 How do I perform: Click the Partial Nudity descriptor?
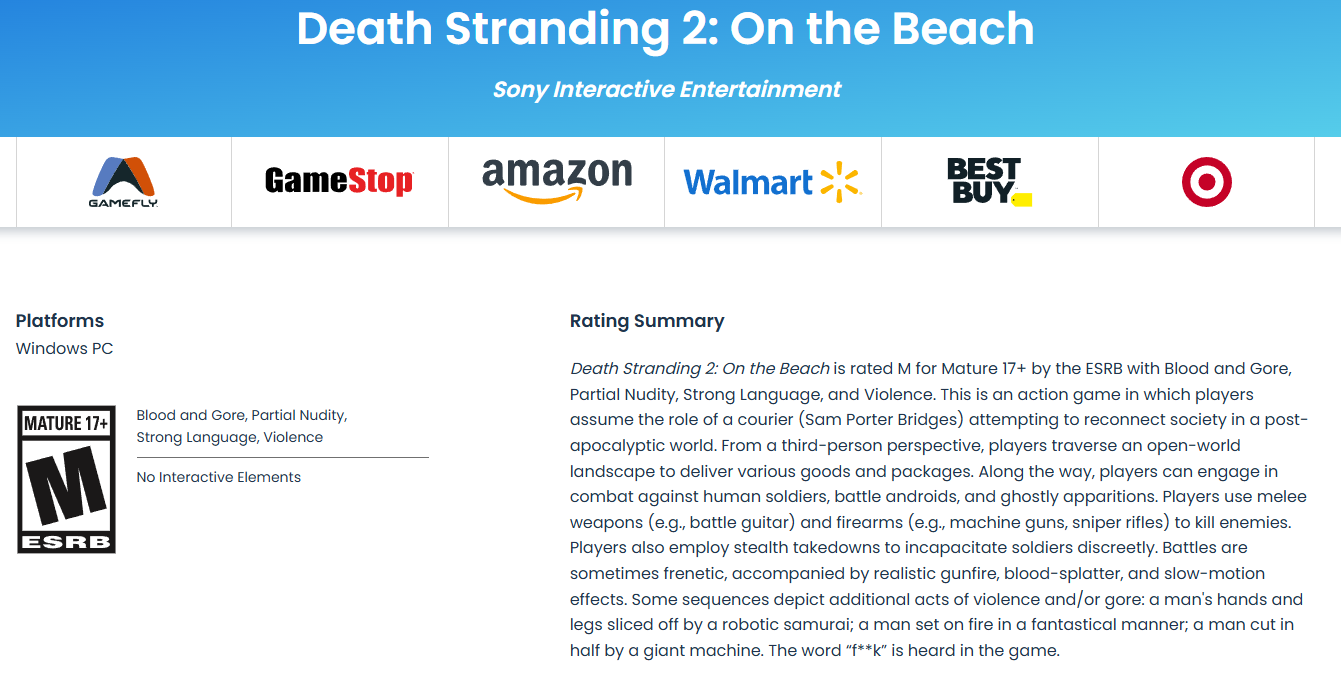[x=300, y=414]
